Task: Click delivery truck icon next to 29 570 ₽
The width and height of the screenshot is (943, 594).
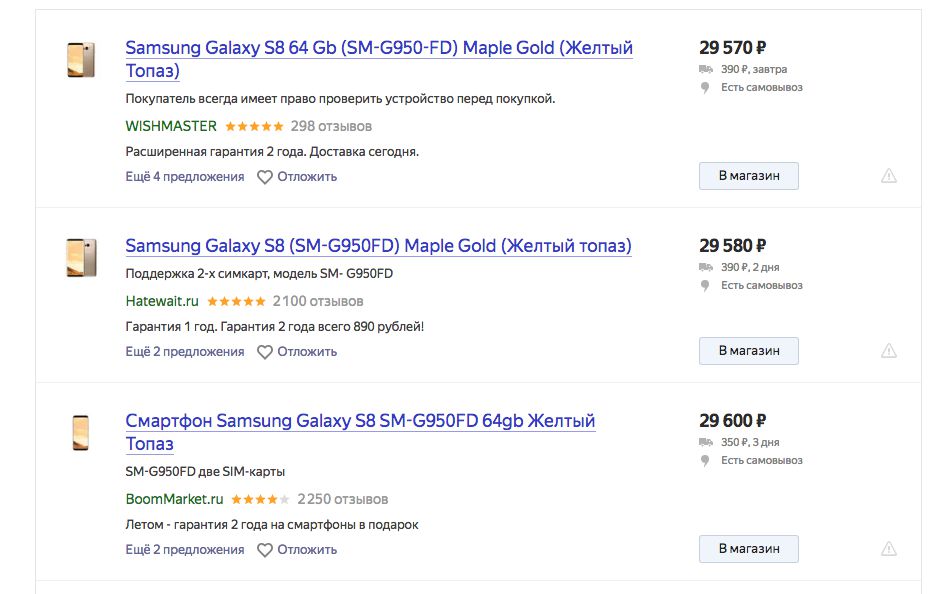Action: click(705, 70)
